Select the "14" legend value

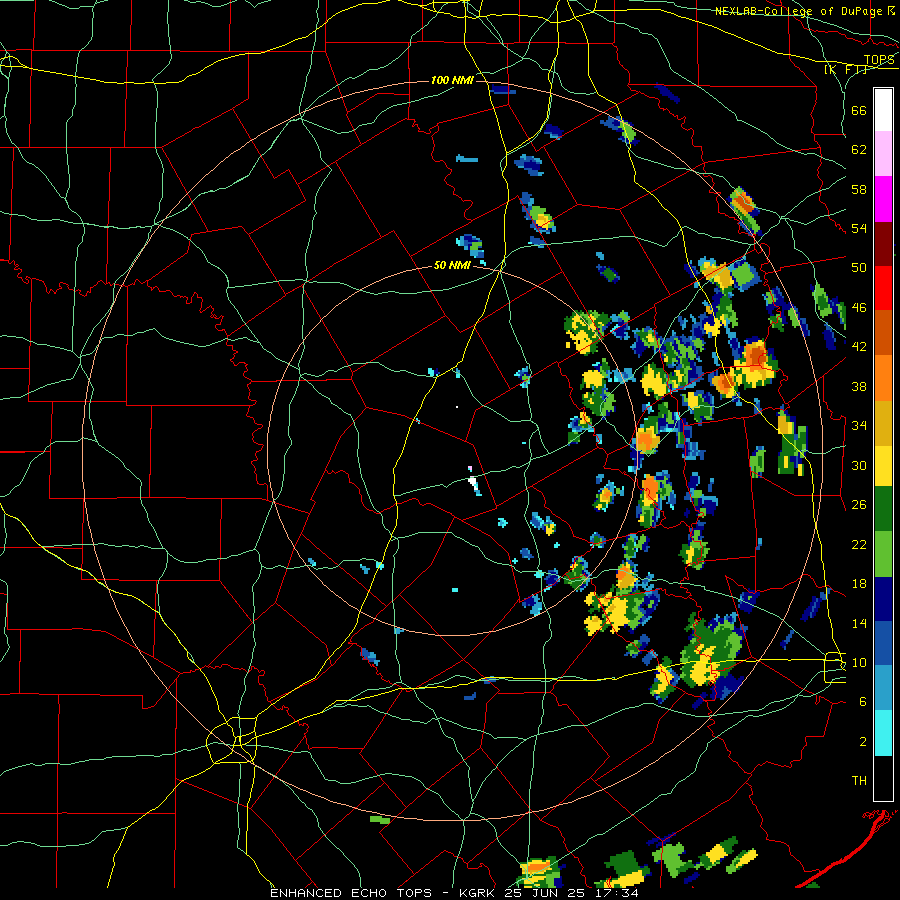click(x=859, y=623)
